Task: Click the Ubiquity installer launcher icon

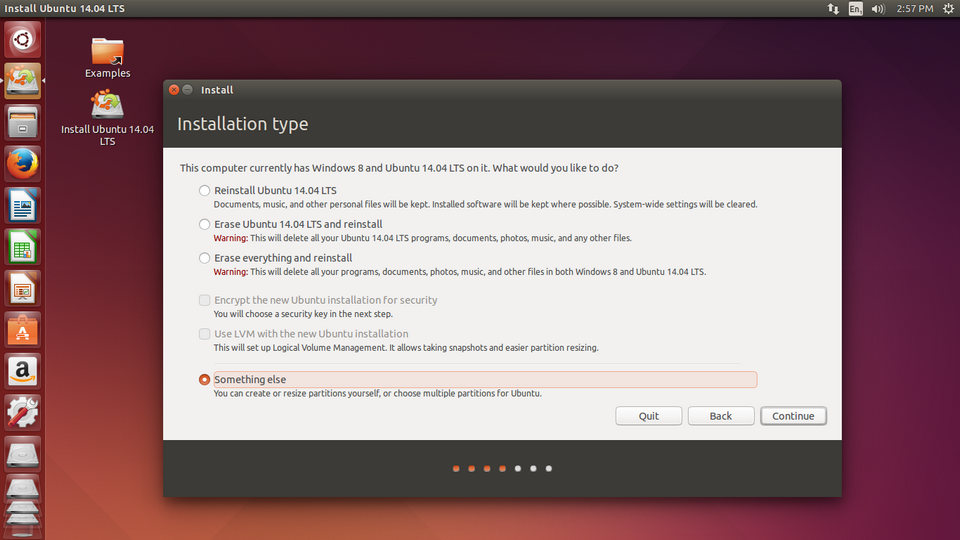Action: point(23,81)
